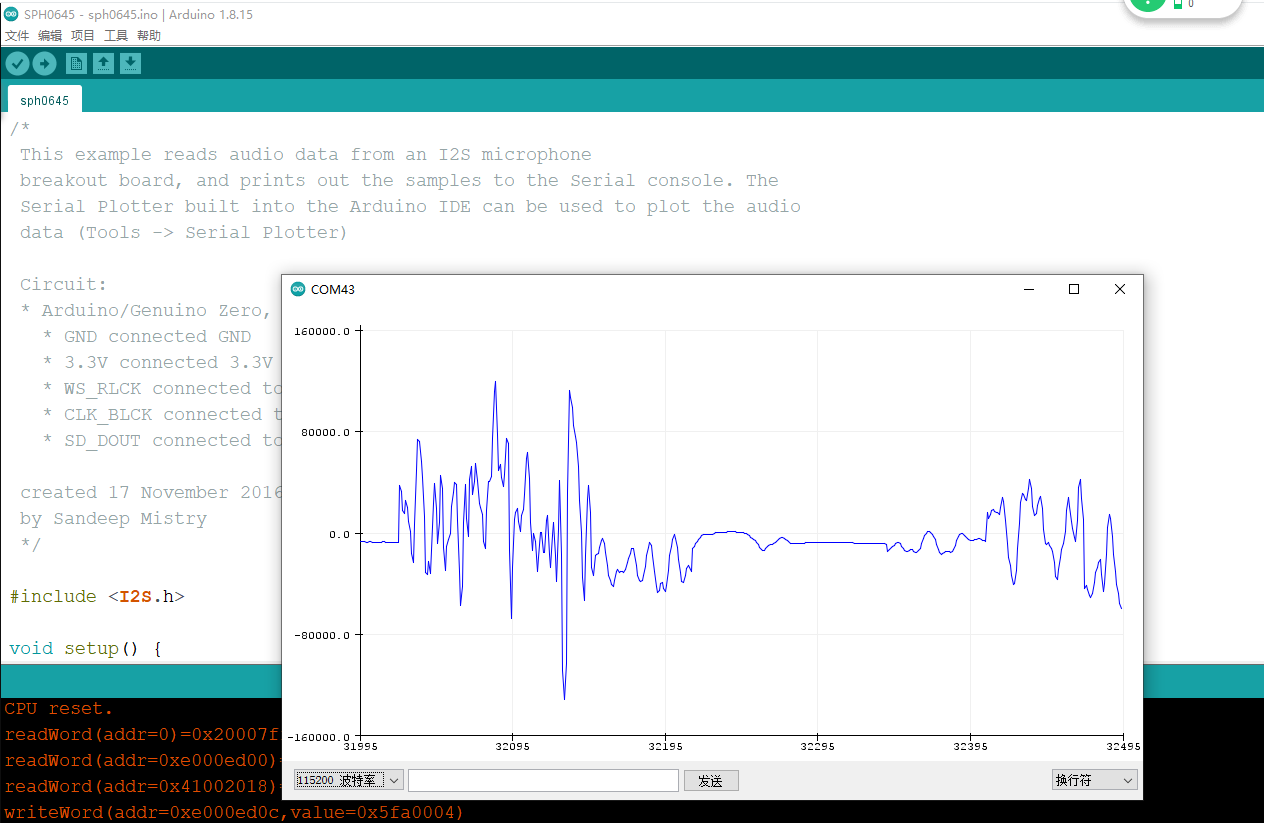Click the Verify (checkmark) toolbar icon
Image resolution: width=1264 pixels, height=823 pixels.
[17, 64]
